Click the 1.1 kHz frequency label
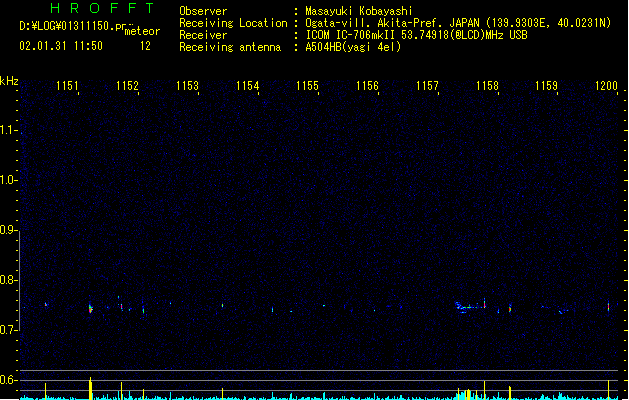Screen dimensions: 629x400 [x=8, y=130]
